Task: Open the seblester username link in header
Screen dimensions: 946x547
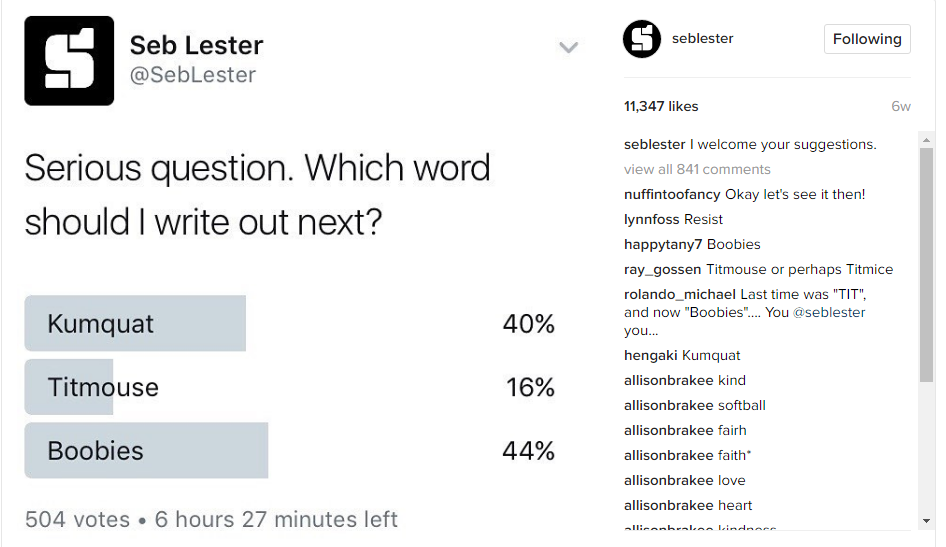Action: coord(702,39)
